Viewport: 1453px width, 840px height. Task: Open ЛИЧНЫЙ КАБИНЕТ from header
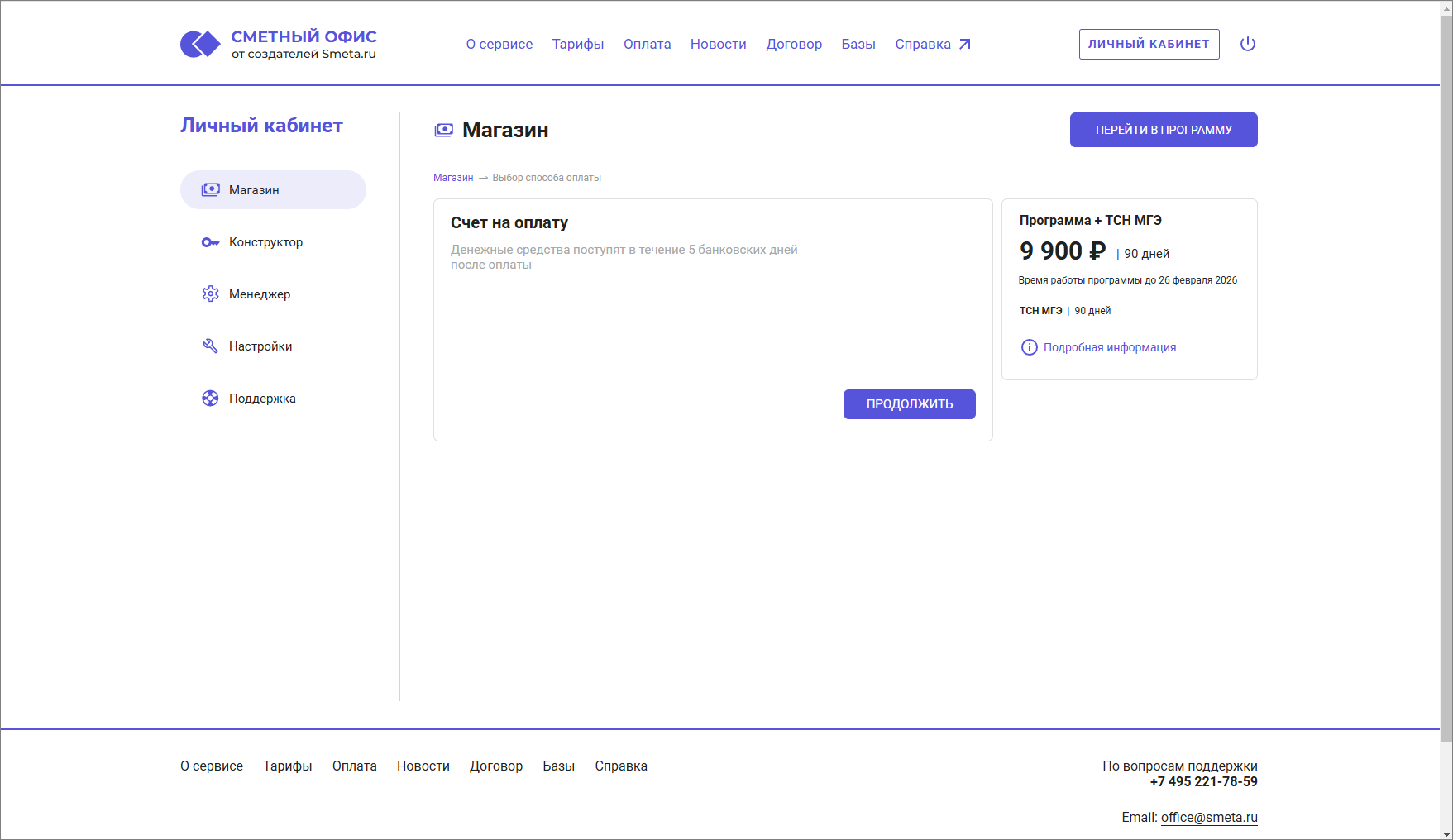1149,44
